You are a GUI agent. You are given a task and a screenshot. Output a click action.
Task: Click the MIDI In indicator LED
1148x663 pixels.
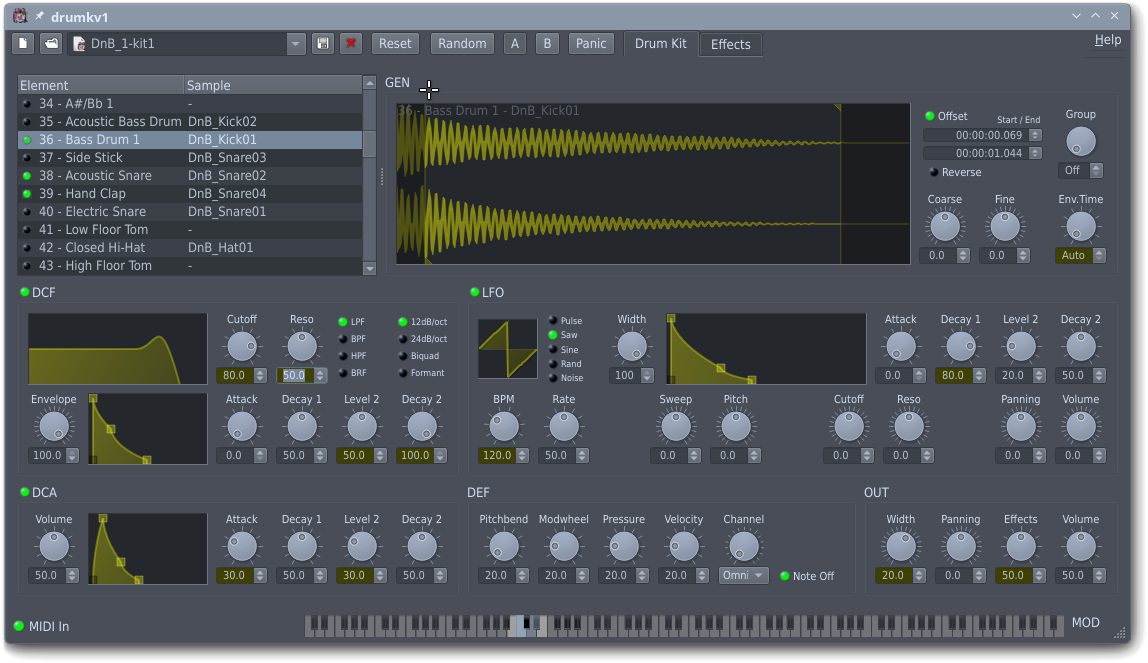click(x=19, y=626)
